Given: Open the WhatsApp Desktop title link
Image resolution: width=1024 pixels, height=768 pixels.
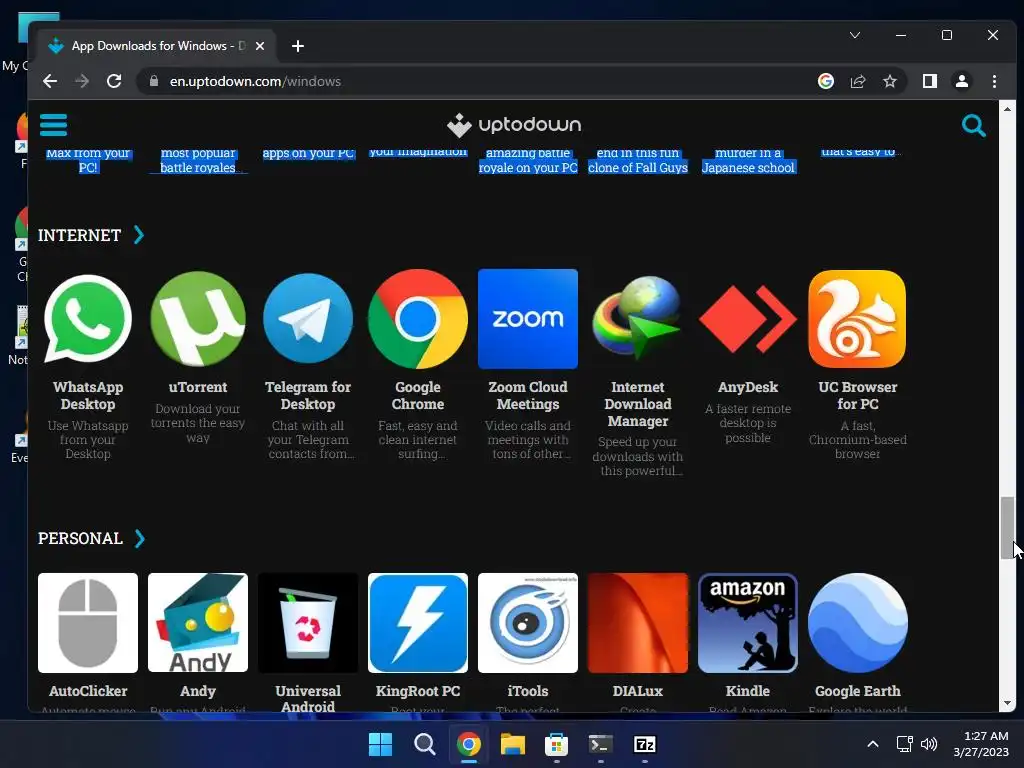Looking at the screenshot, I should coord(88,396).
